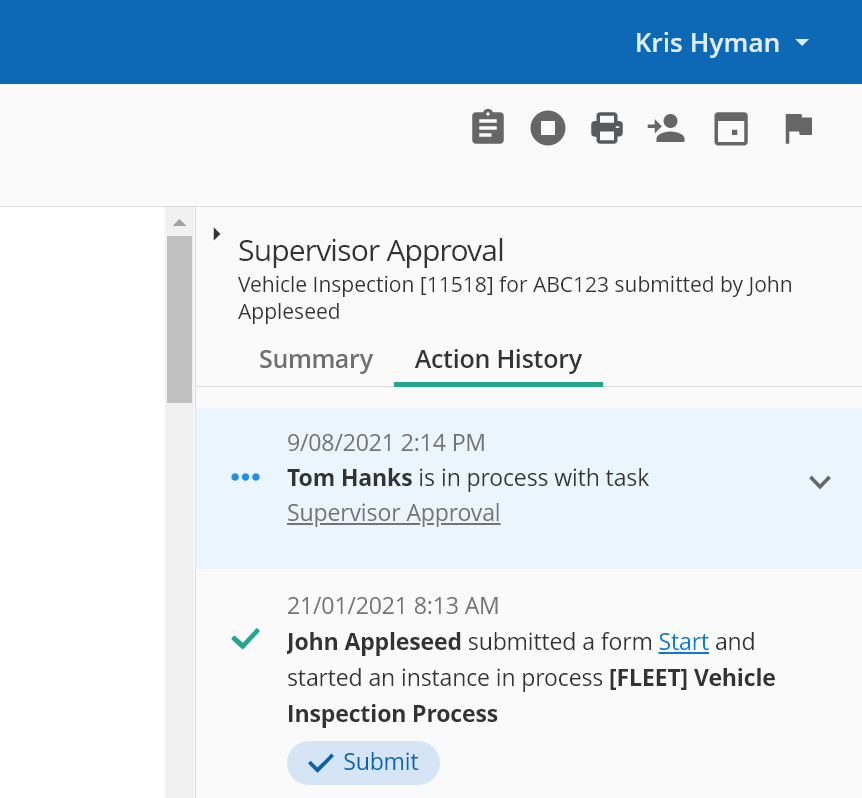Click the green checkmark beside John Appleseed entry
862x798 pixels.
[x=245, y=639]
